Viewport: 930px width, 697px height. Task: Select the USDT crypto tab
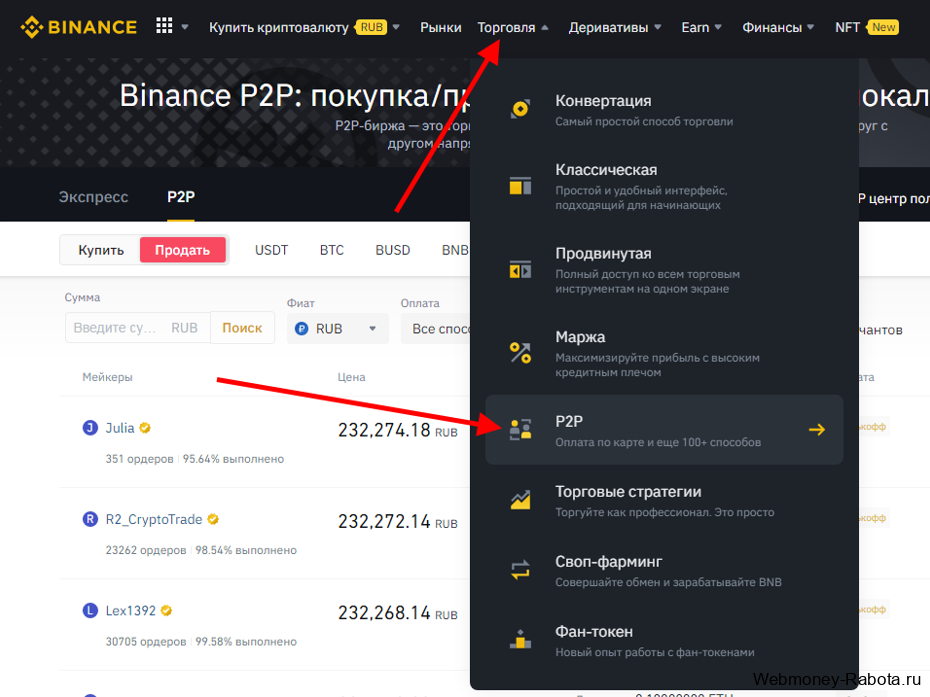pos(272,250)
